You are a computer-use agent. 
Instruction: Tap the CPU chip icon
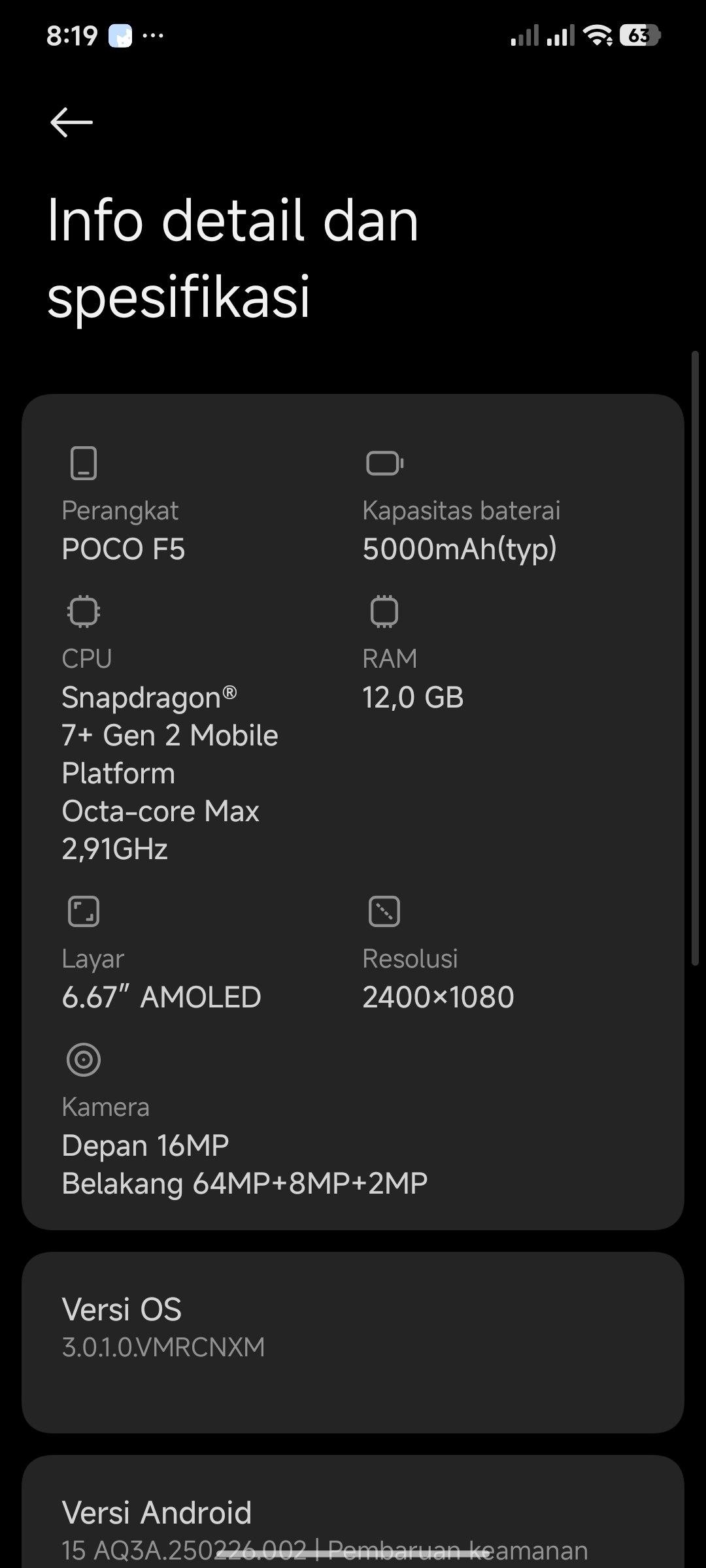coord(84,612)
